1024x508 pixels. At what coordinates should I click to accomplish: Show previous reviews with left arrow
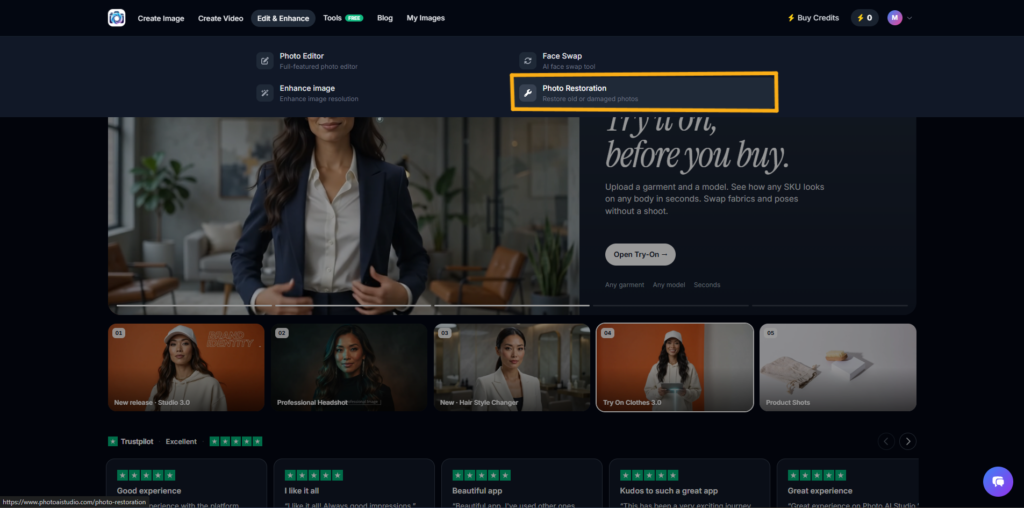pyautogui.click(x=886, y=441)
